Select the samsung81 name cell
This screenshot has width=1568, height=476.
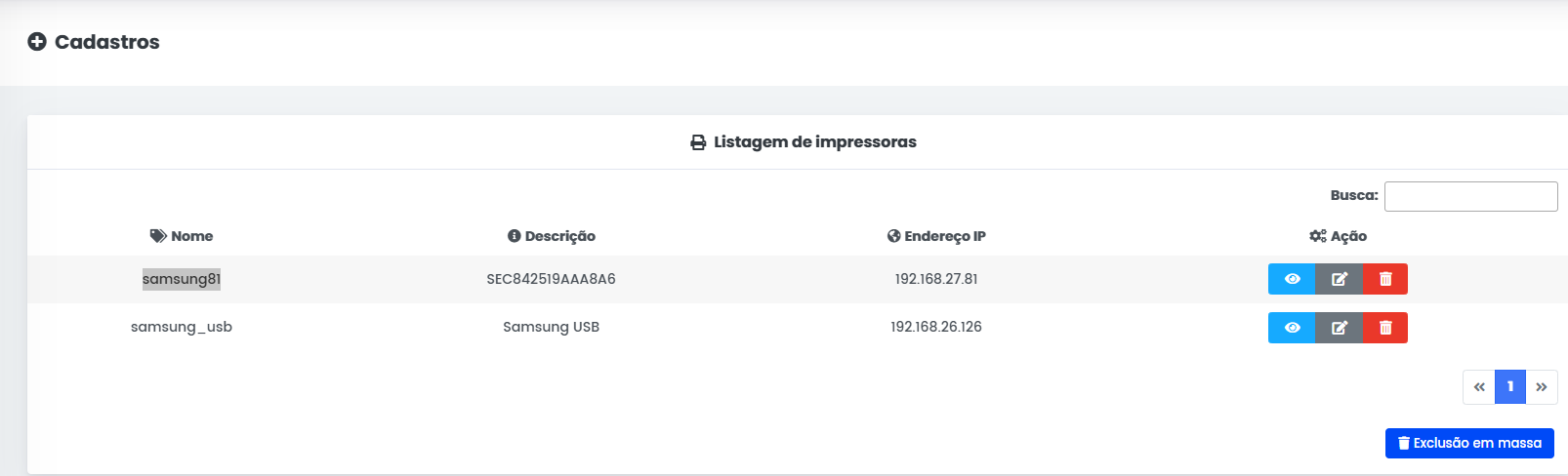point(182,279)
